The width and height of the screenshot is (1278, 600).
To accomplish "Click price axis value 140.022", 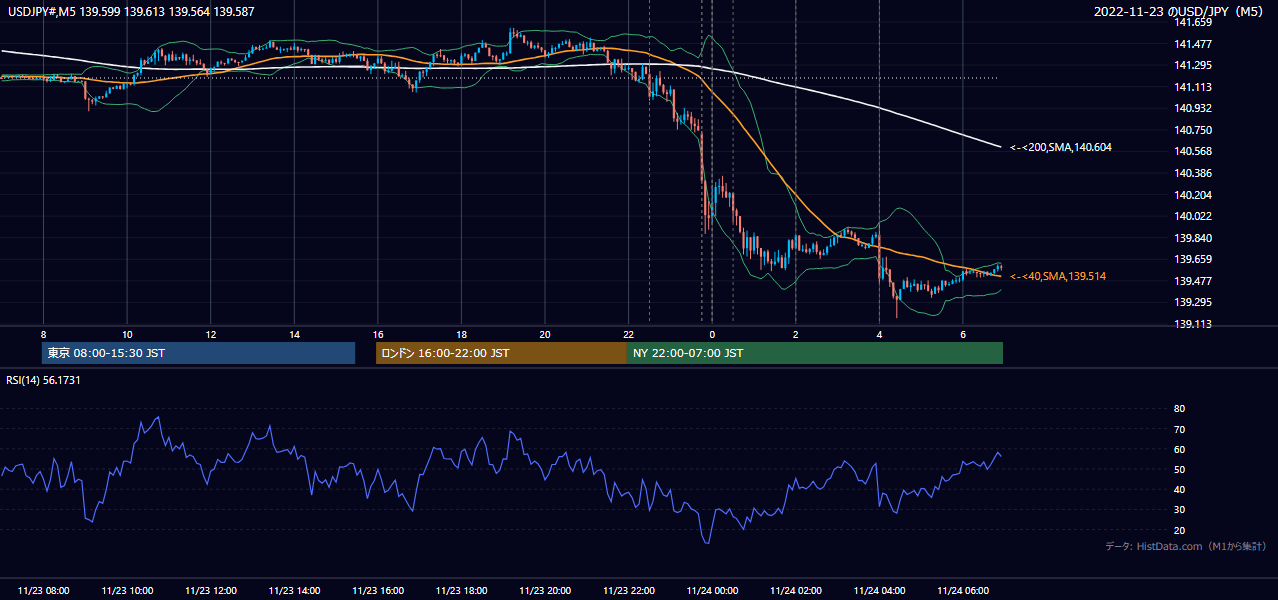I will [x=1194, y=216].
